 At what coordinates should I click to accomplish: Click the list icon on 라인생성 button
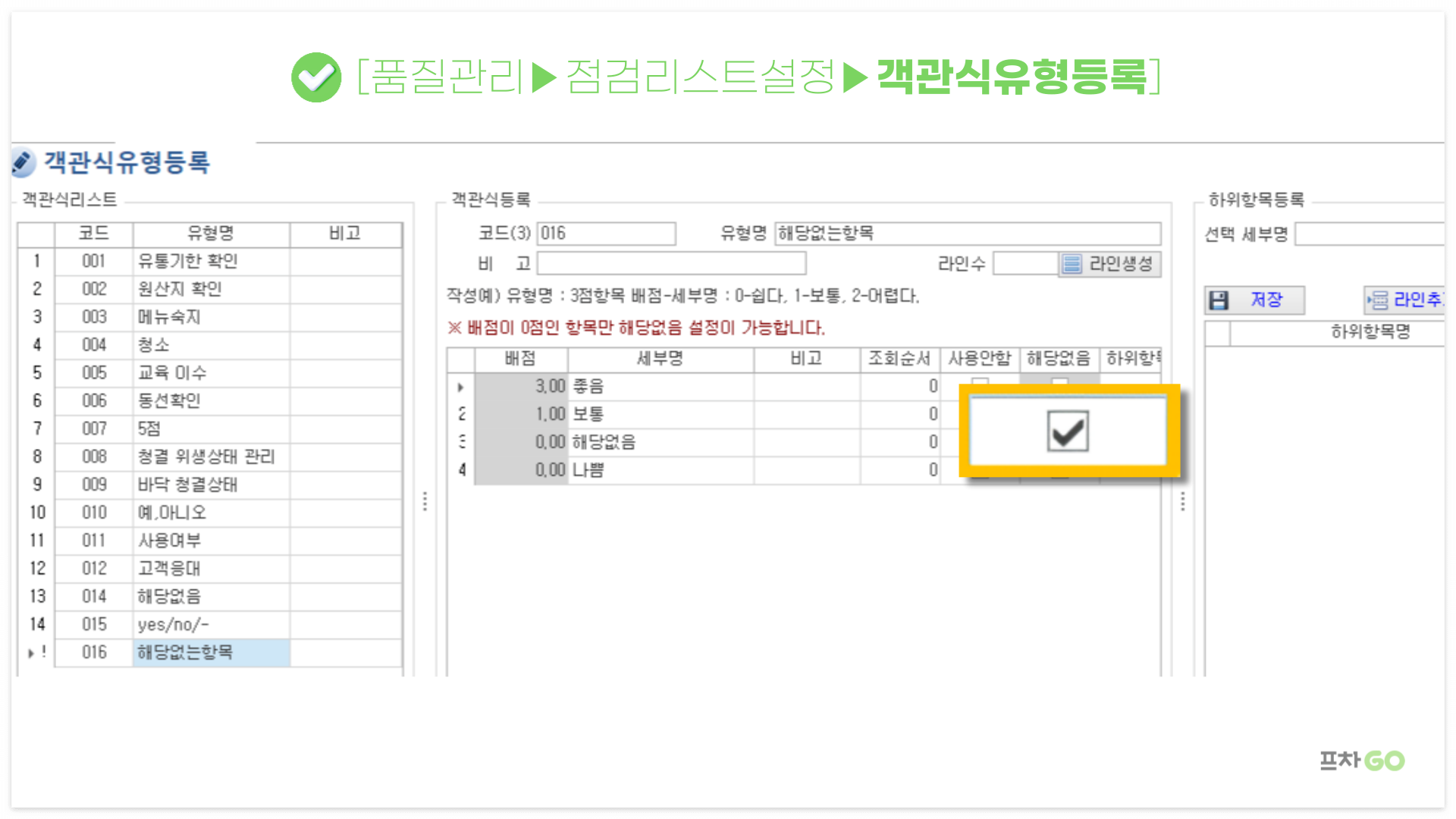click(x=1072, y=264)
